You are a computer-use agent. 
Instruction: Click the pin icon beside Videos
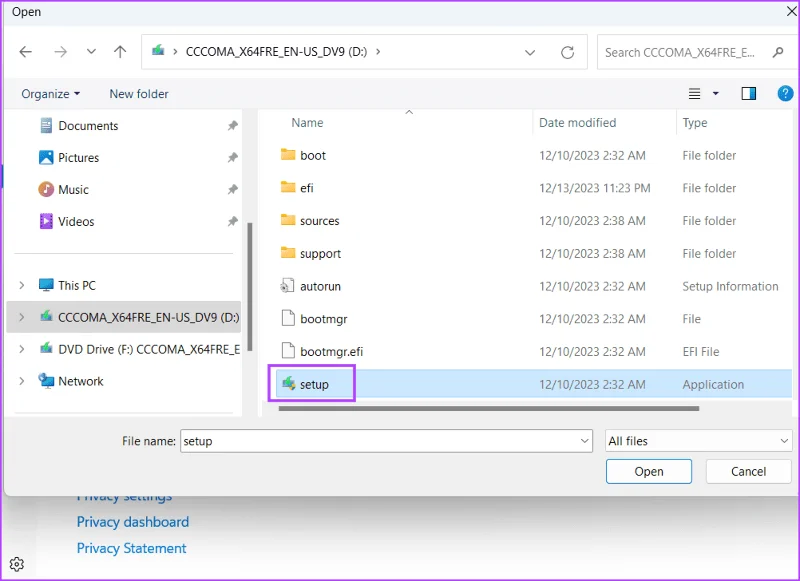[233, 221]
